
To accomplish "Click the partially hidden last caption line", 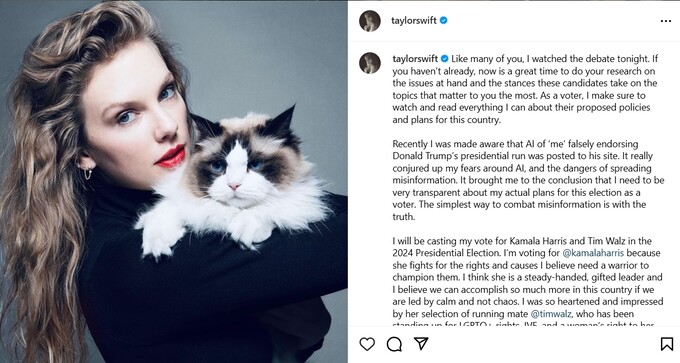I will [523, 324].
